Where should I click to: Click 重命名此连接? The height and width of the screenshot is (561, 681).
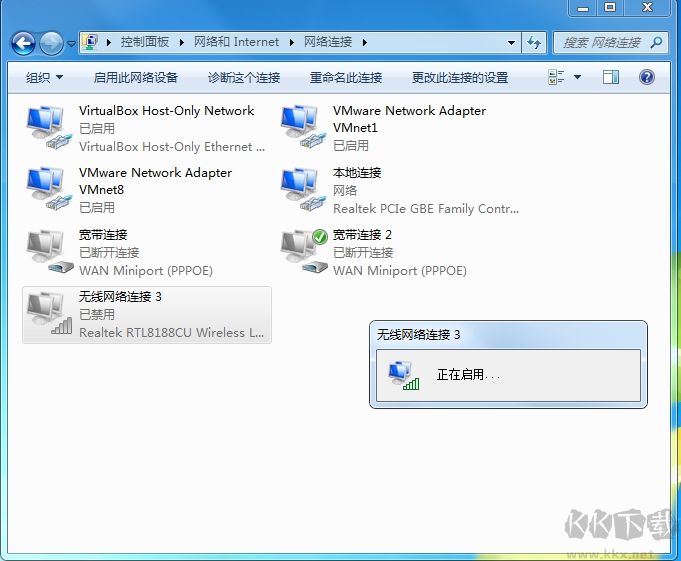[346, 78]
